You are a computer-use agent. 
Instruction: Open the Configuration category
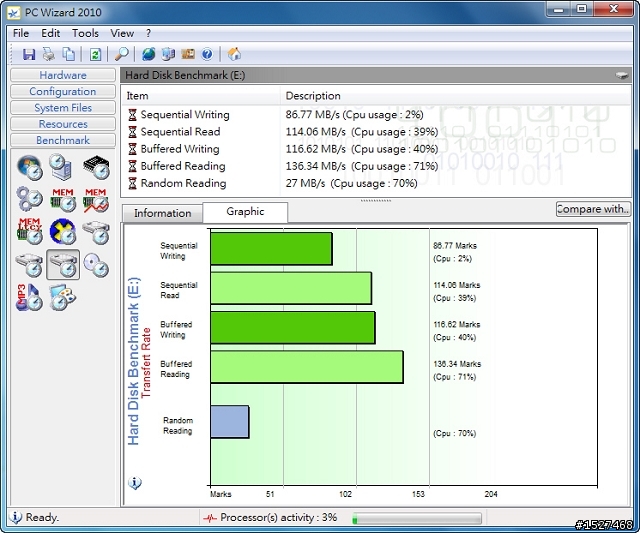click(x=63, y=91)
